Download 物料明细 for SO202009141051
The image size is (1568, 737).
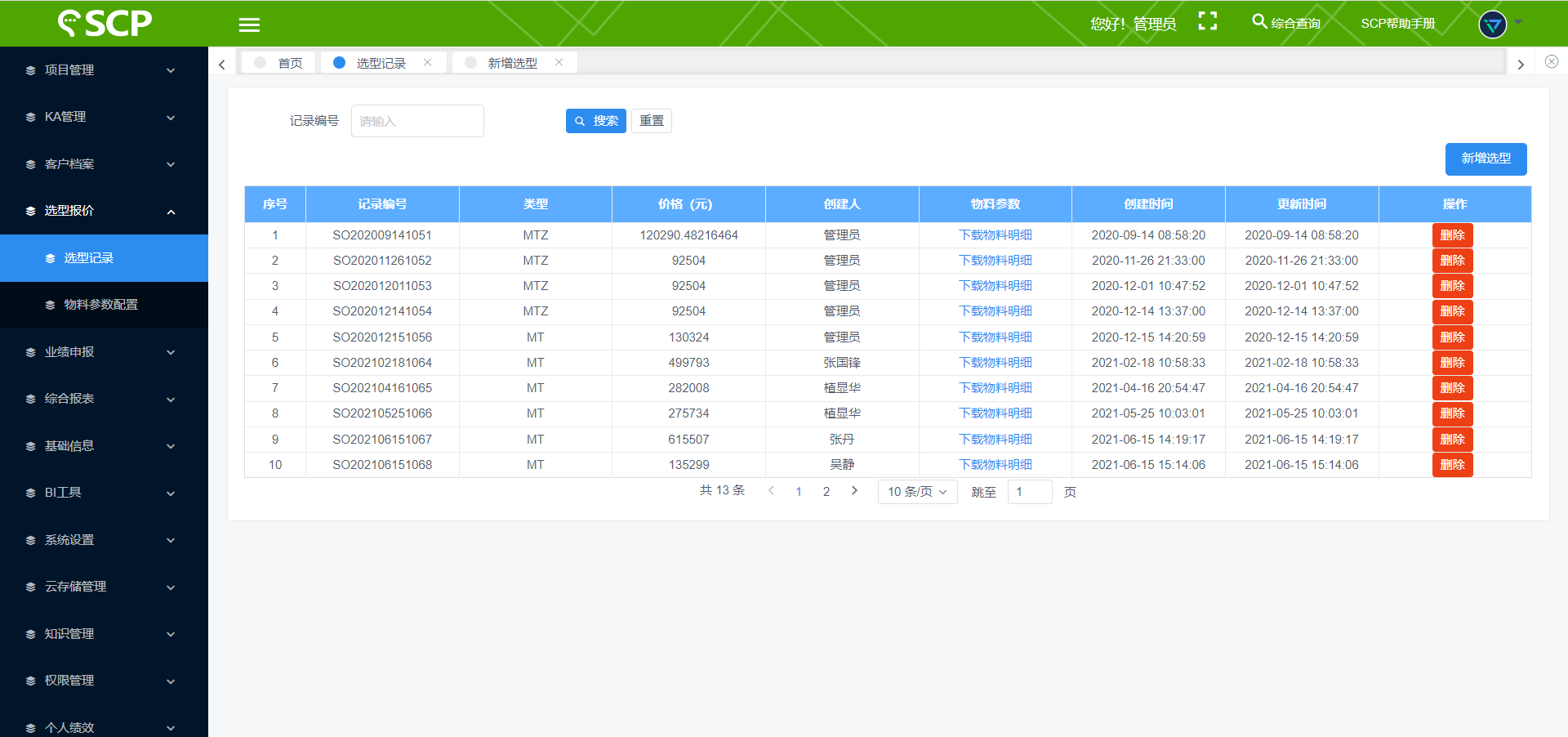996,235
